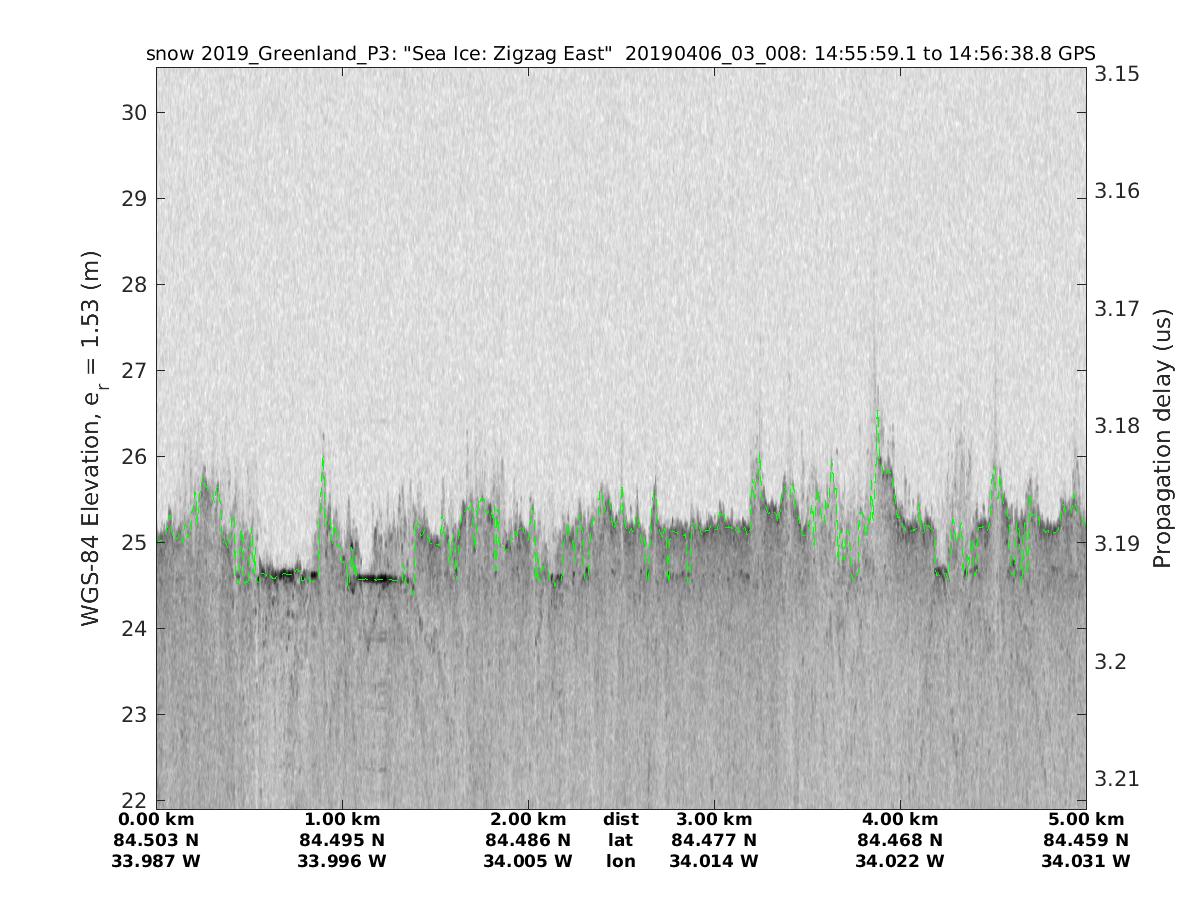Click the 30 elevation tick label
This screenshot has height=900, width=1200.
point(134,112)
